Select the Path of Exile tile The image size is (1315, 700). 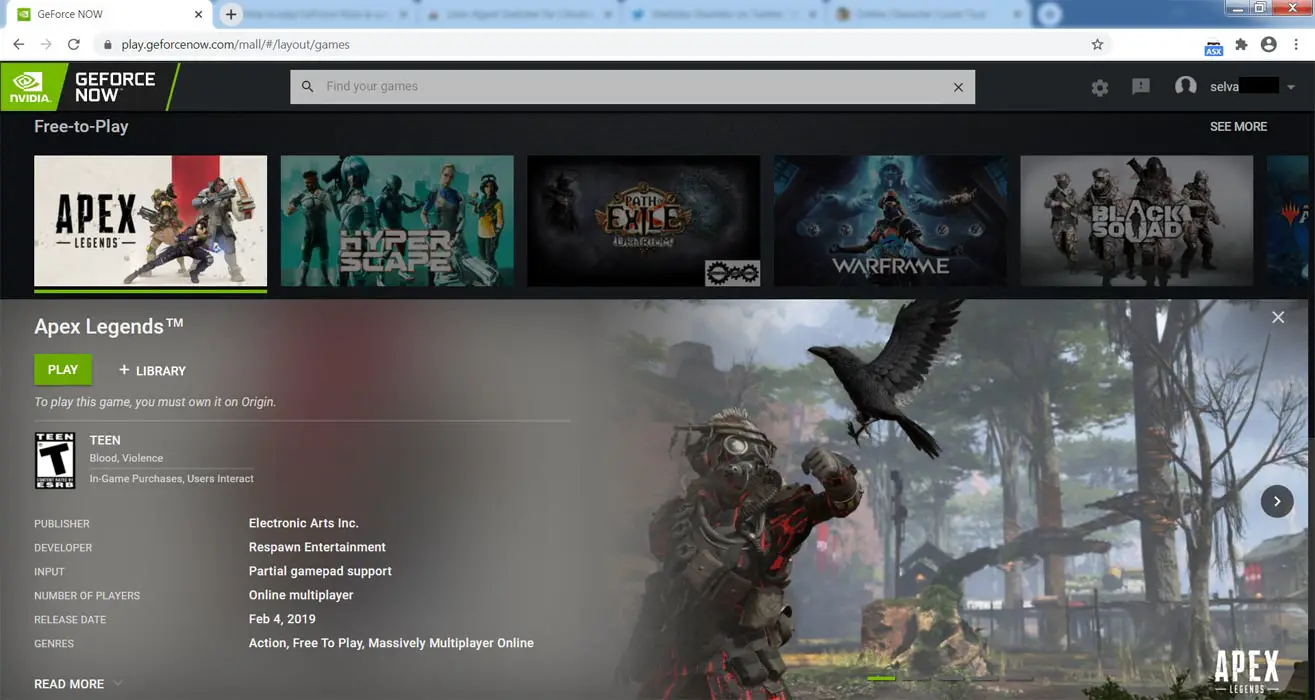644,221
